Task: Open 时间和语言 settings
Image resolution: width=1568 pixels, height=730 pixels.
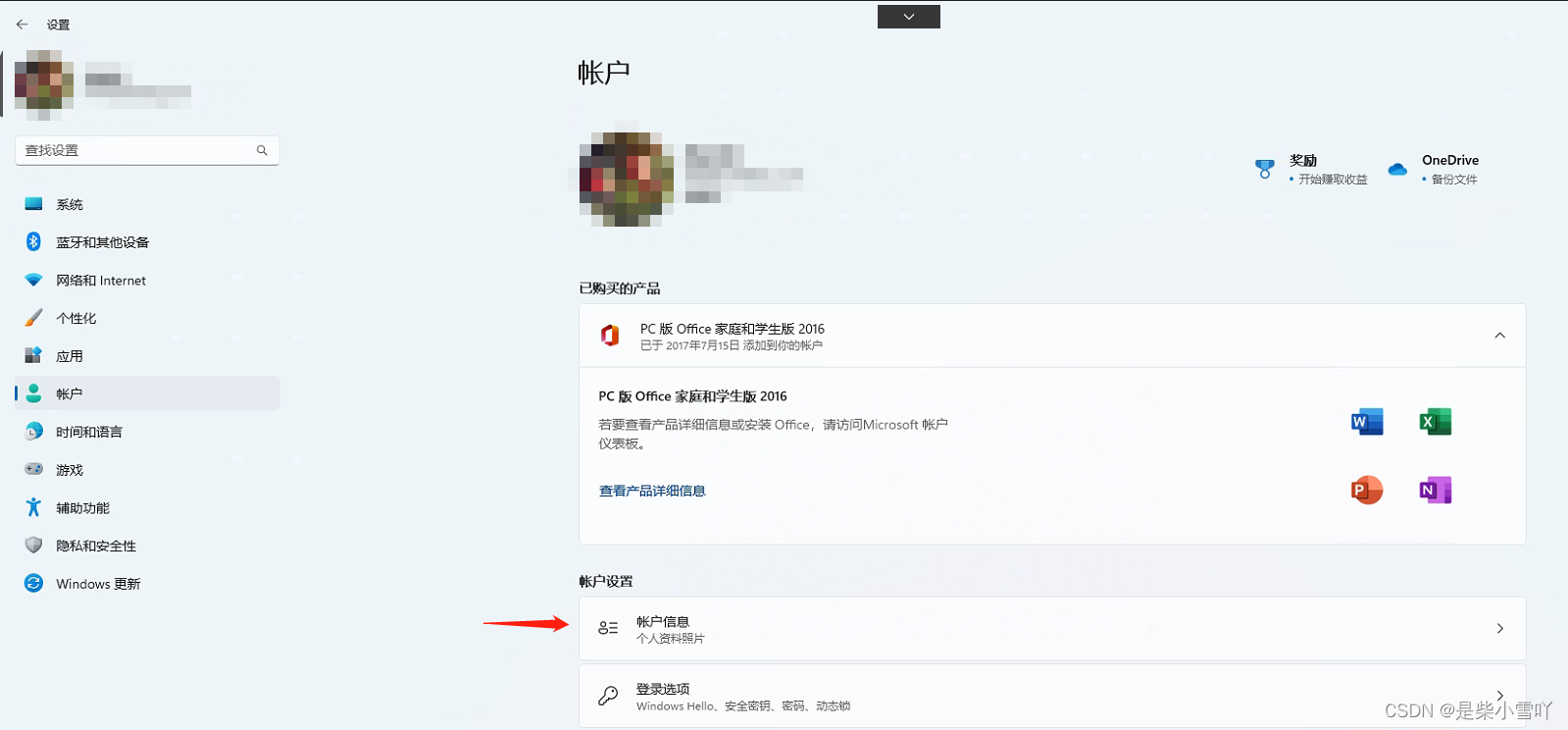Action: (x=147, y=432)
